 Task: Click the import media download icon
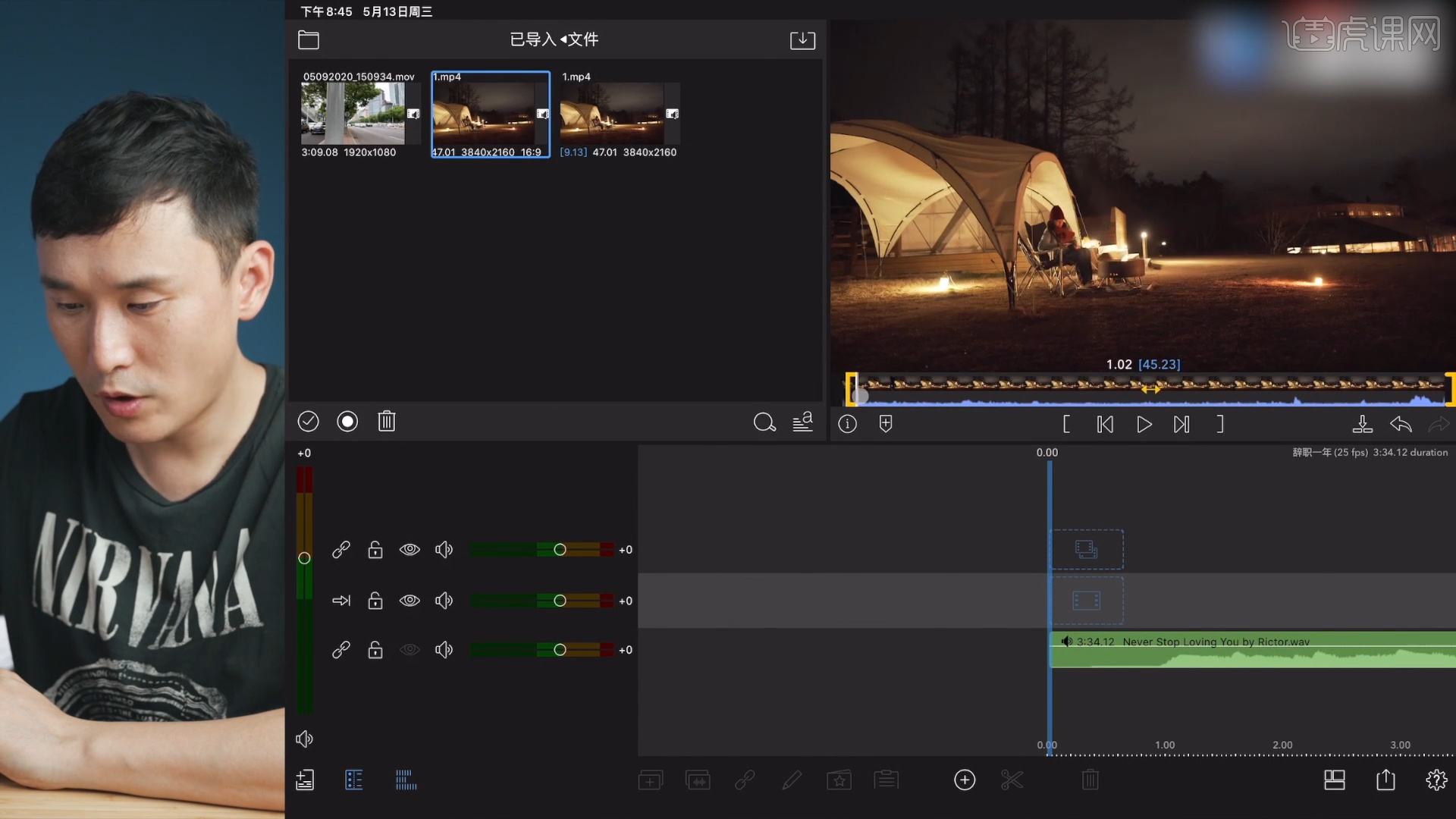point(802,39)
